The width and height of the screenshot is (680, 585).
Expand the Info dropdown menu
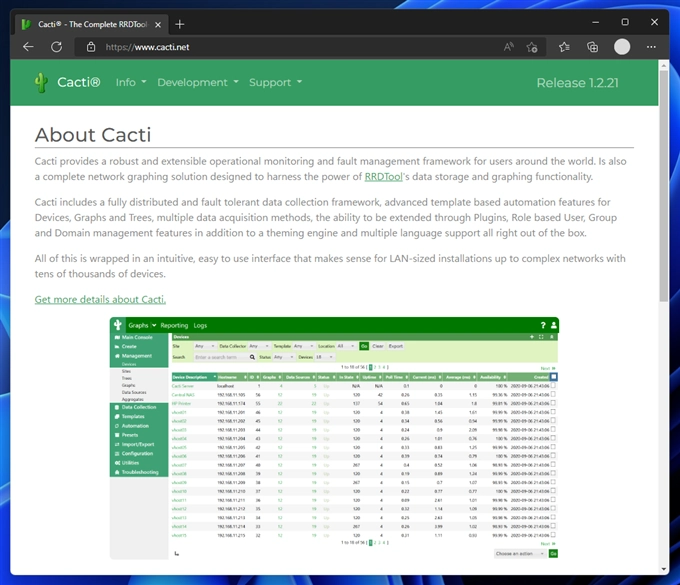point(131,82)
